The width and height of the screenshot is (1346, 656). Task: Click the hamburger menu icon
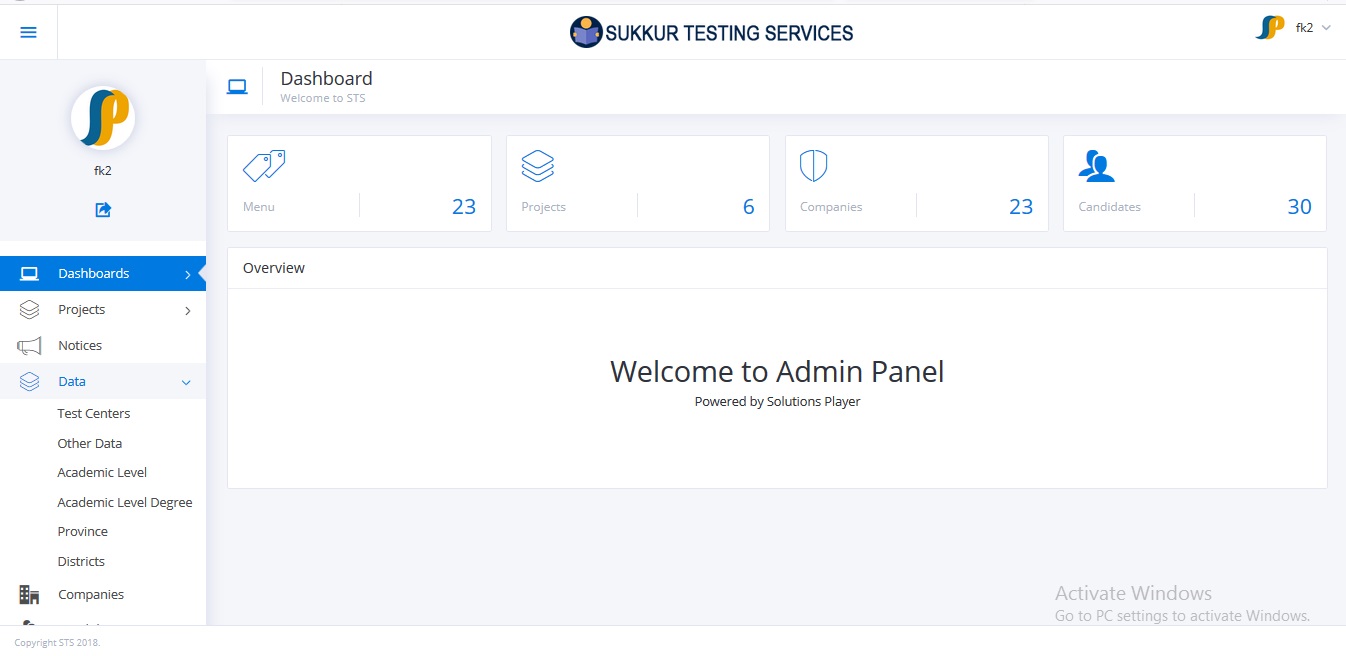pyautogui.click(x=28, y=32)
